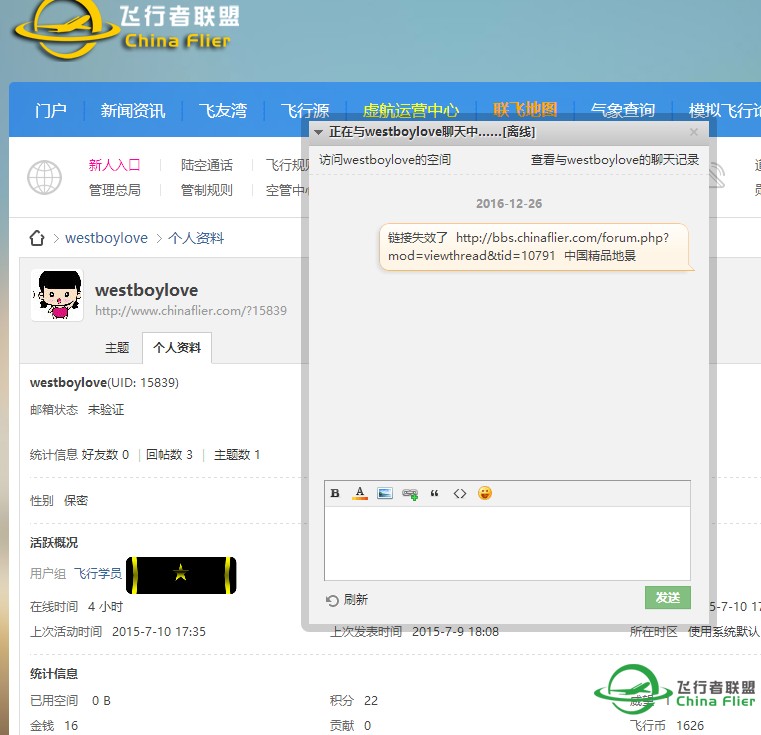Select the 个人资料 tab
The image size is (761, 735).
click(x=177, y=348)
